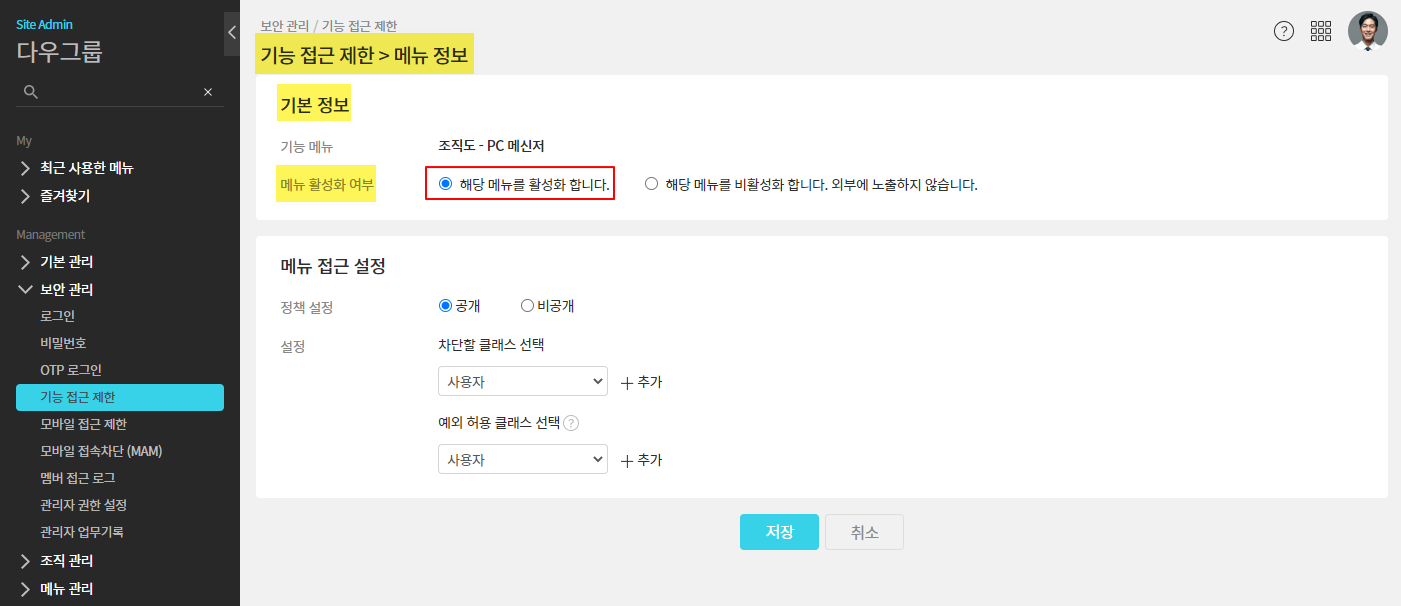1401x606 pixels.
Task: Clear the sidebar search with X icon
Action: point(208,92)
